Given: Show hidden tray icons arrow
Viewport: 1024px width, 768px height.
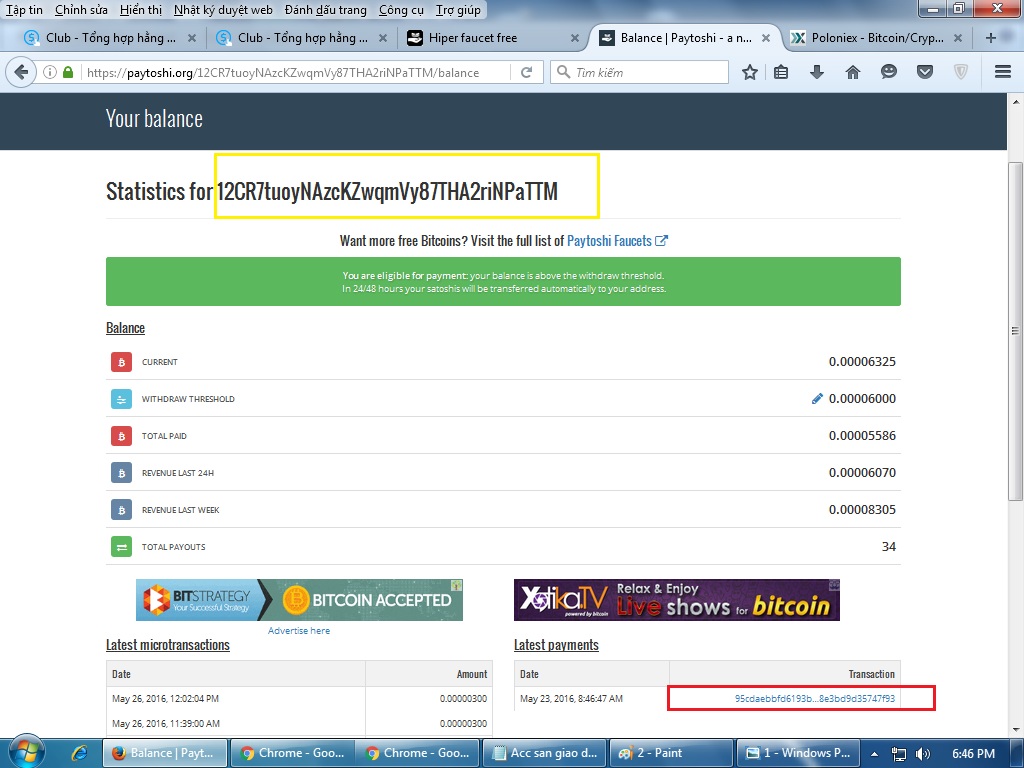Looking at the screenshot, I should (874, 754).
